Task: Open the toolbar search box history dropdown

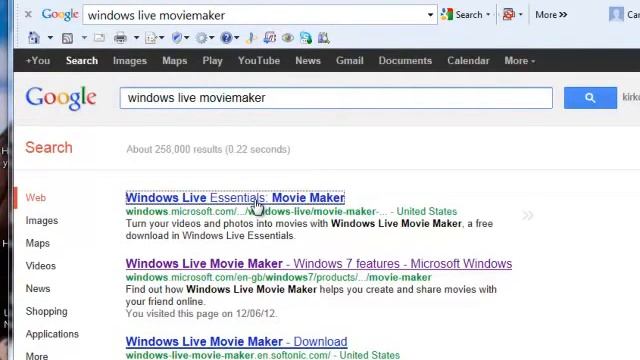Action: click(x=430, y=15)
